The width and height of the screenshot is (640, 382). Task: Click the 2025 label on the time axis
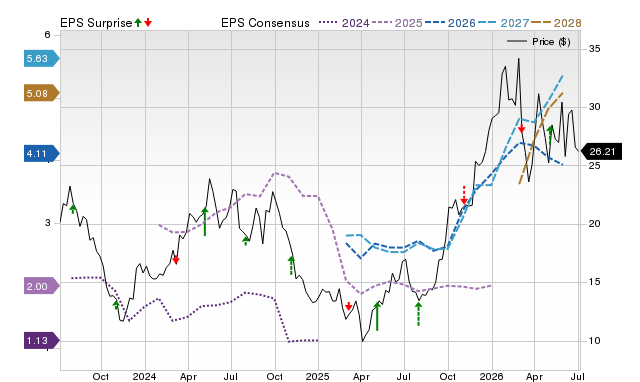318,376
